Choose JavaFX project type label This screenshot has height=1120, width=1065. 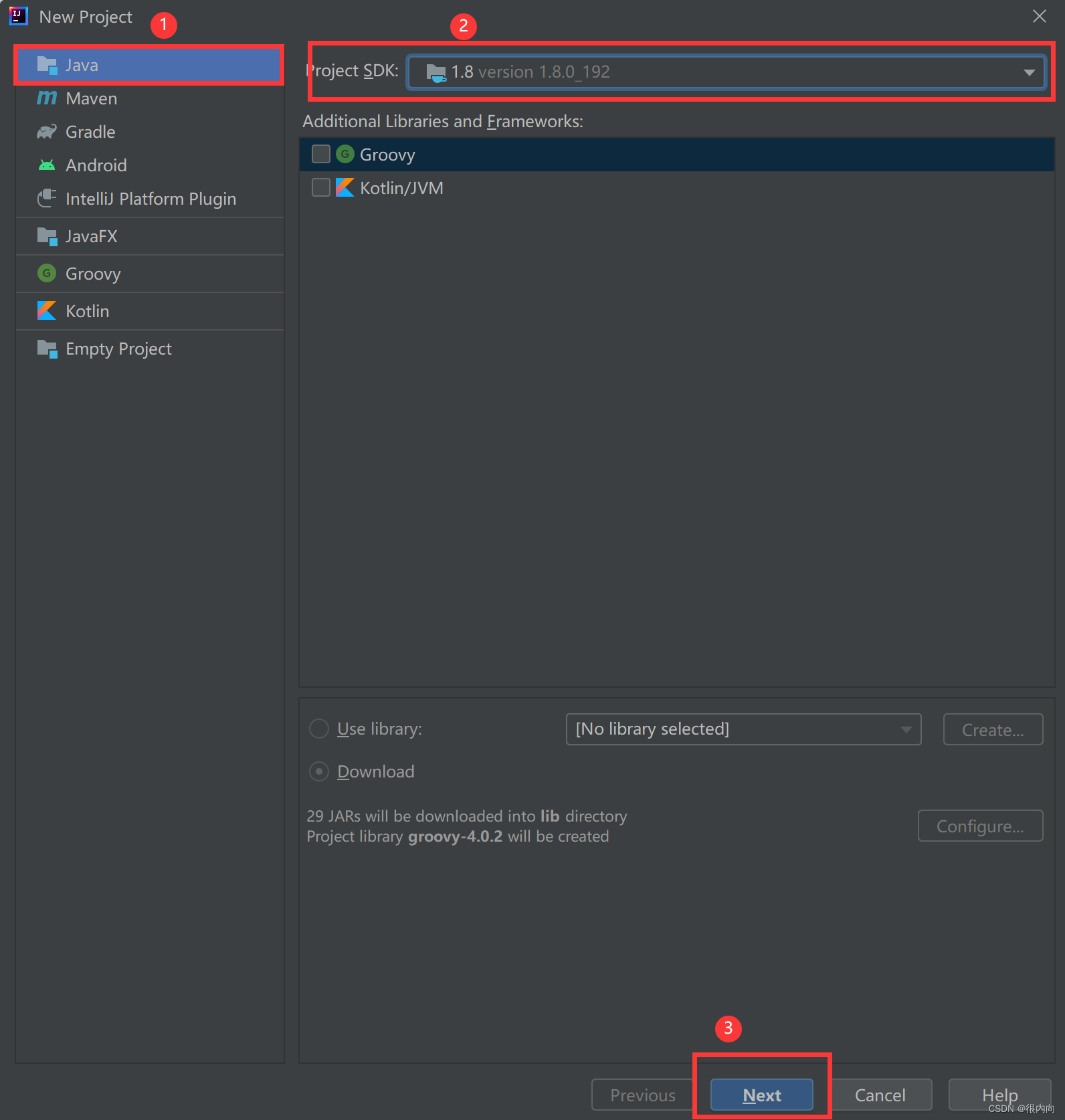click(x=92, y=236)
